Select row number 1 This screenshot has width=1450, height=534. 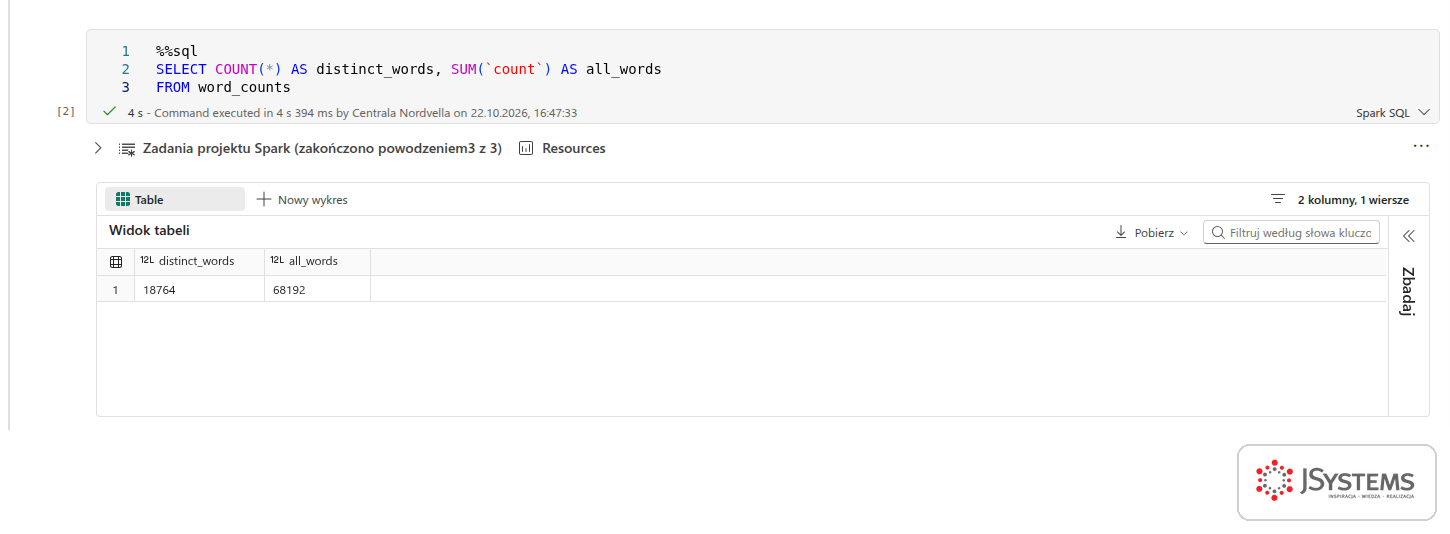(x=116, y=290)
